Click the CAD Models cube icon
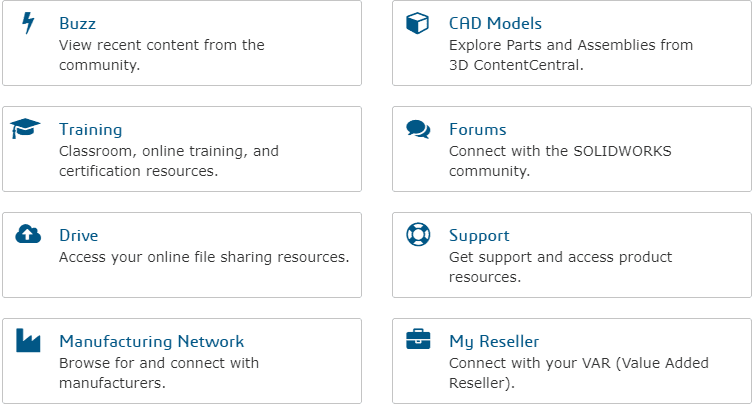Screen dimensions: 756x407 pyautogui.click(x=418, y=23)
